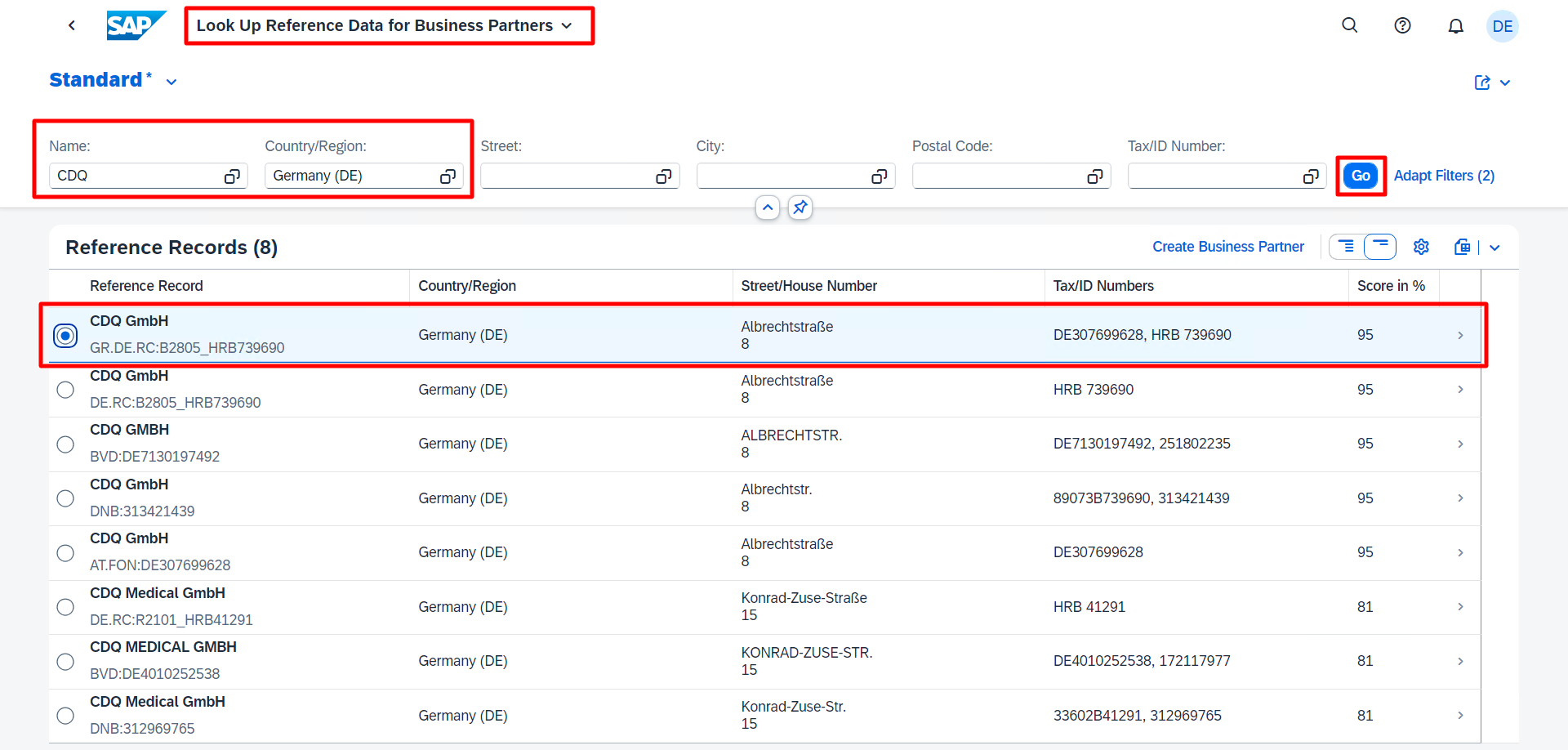Open value help for City field

tap(879, 176)
